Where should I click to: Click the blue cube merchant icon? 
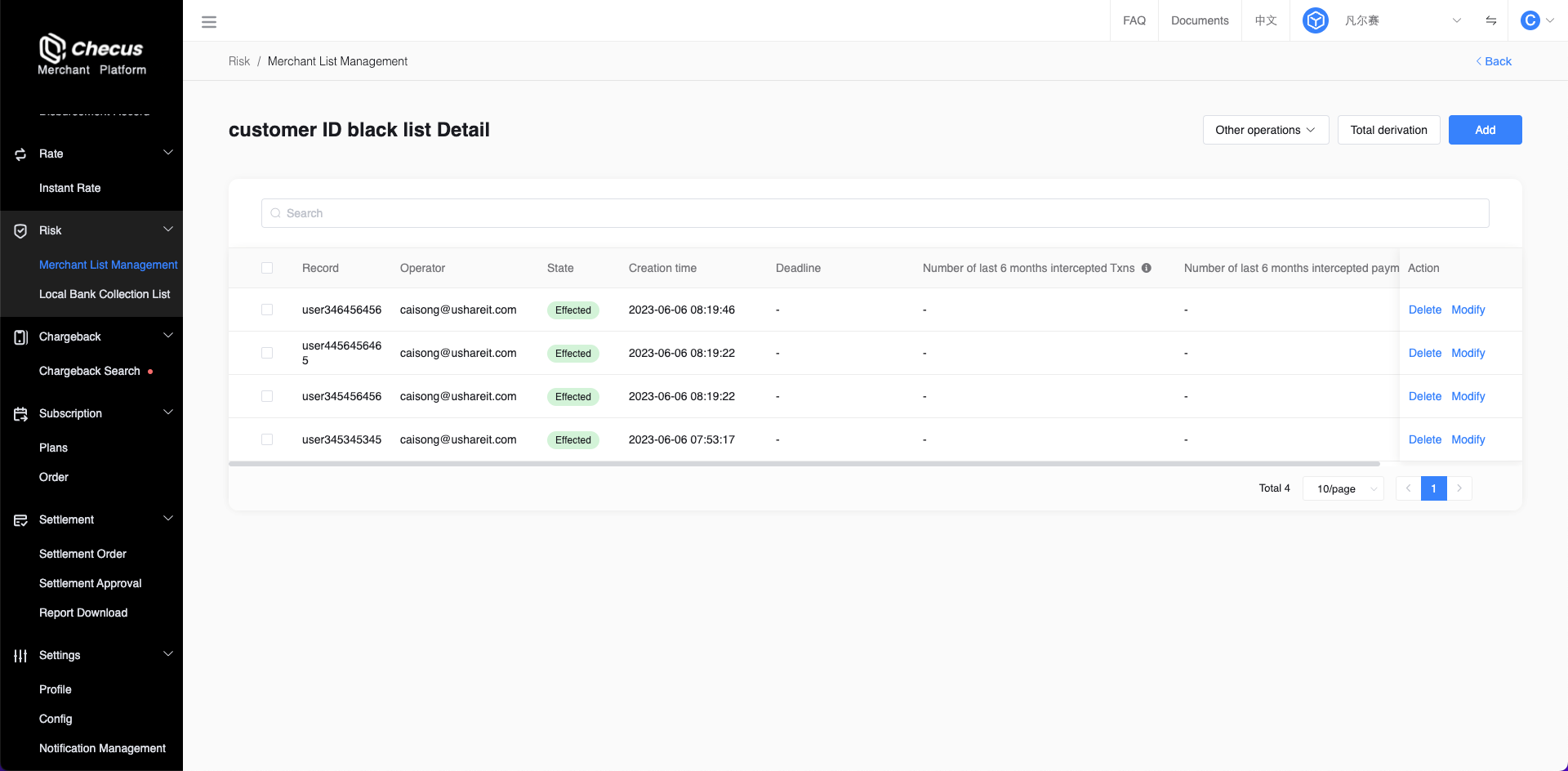click(1315, 20)
